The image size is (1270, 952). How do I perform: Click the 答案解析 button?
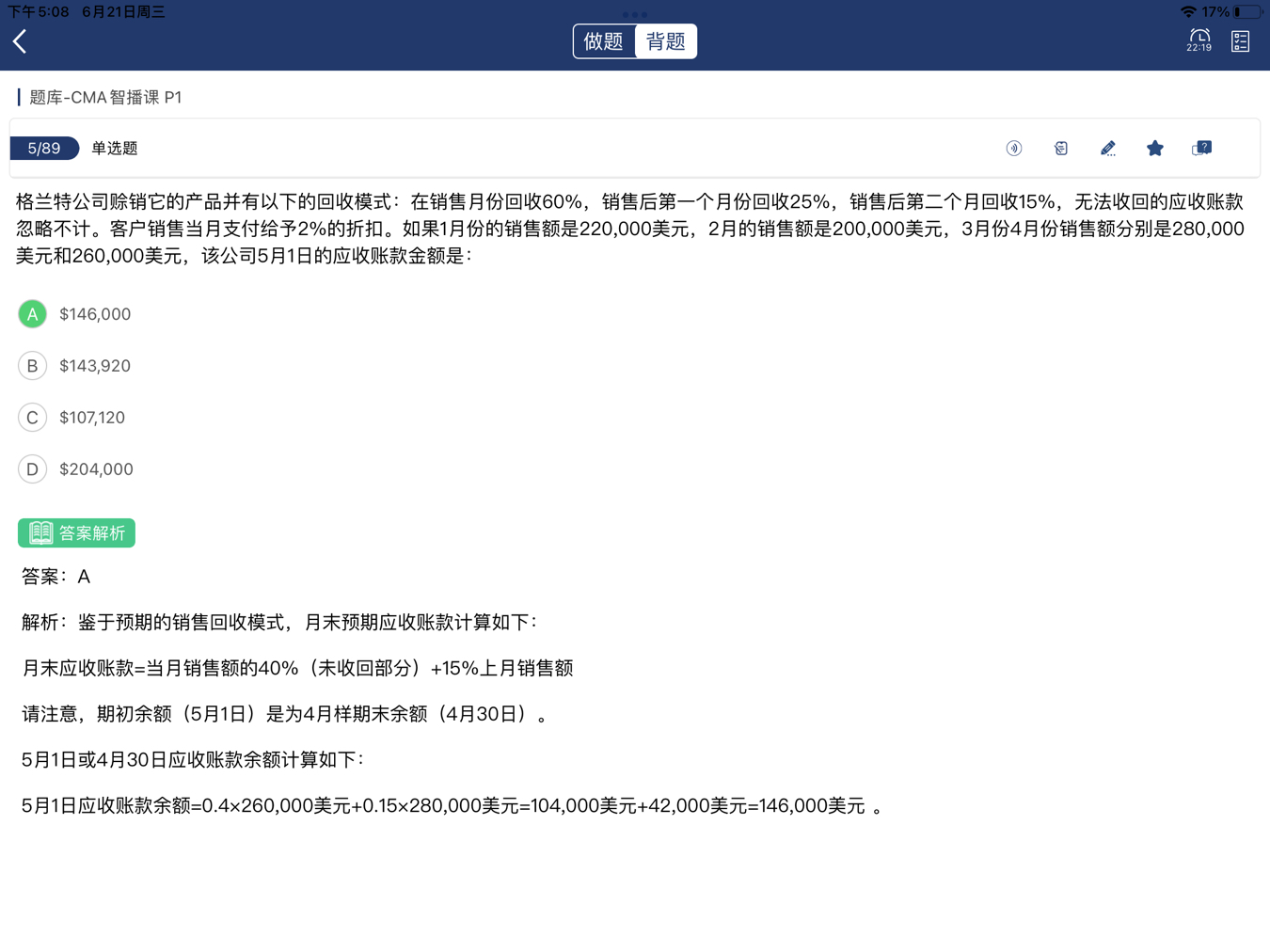point(91,533)
